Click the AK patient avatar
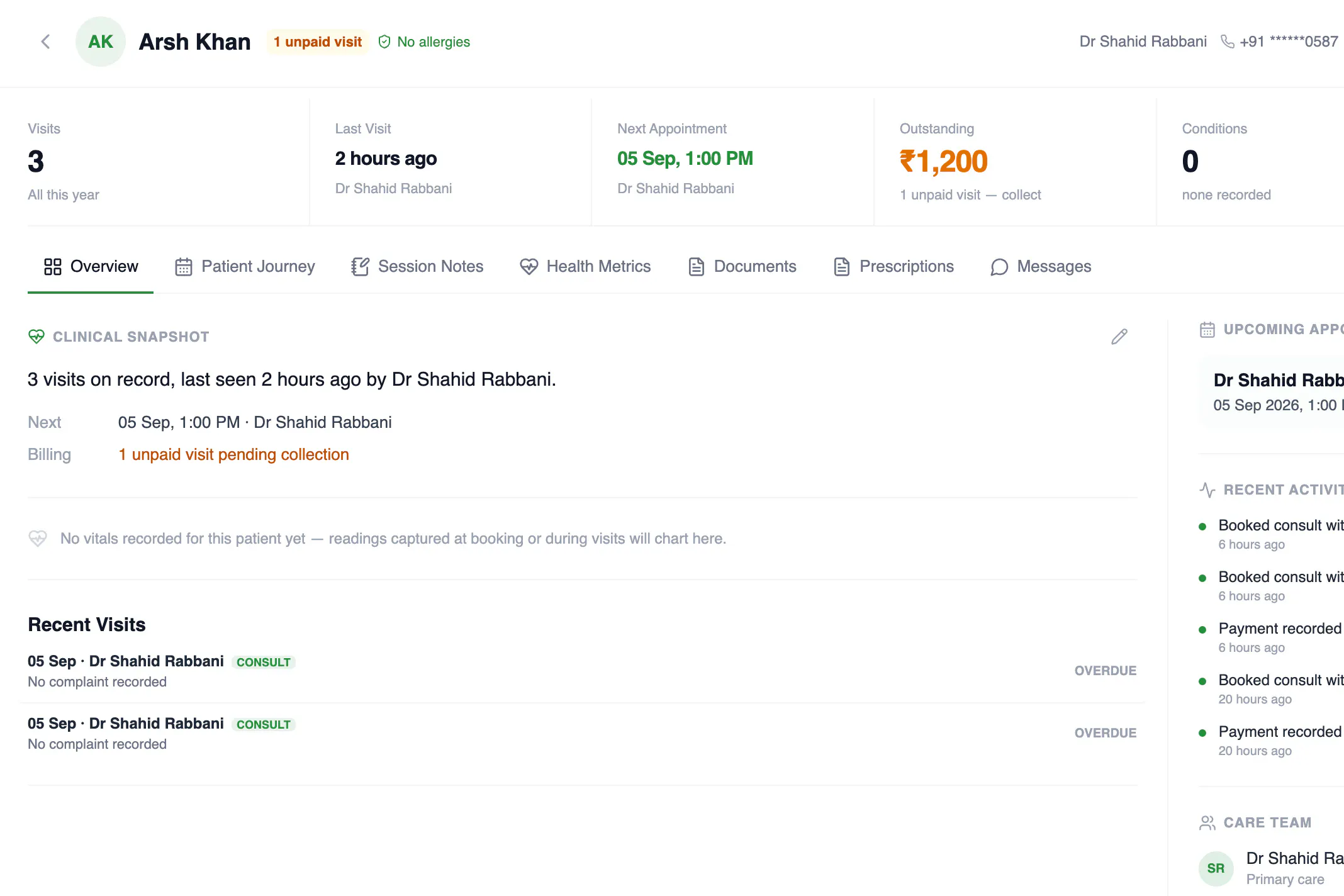This screenshot has height=896, width=1344. pos(101,42)
